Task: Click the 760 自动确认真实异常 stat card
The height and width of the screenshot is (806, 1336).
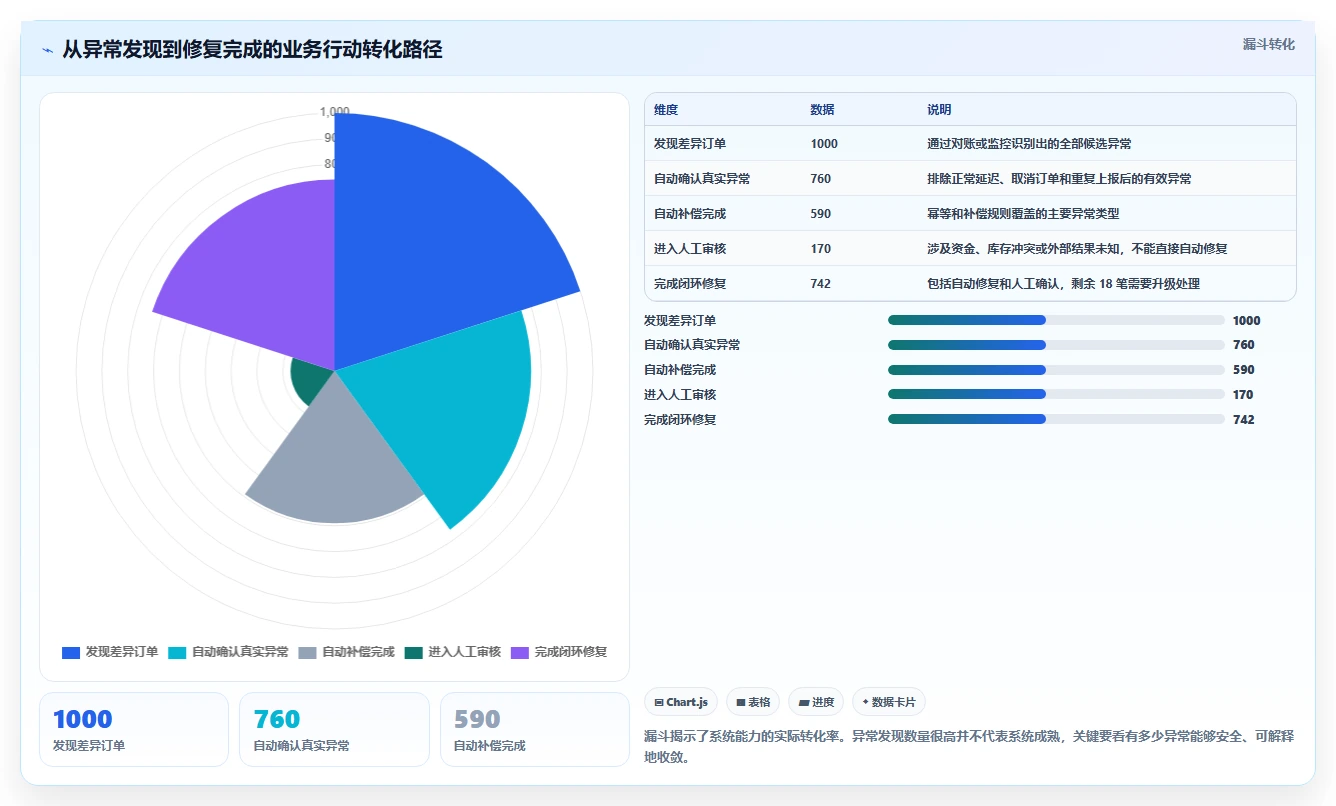Action: pos(334,730)
